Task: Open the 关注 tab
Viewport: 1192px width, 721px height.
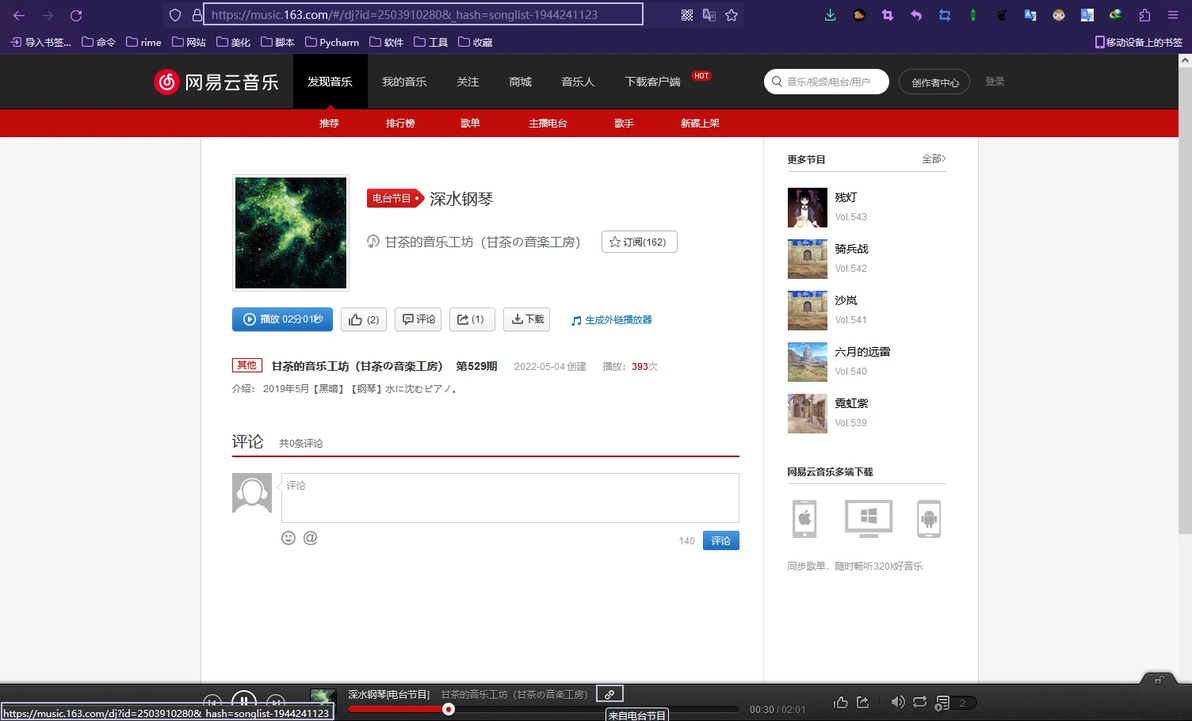Action: pyautogui.click(x=468, y=81)
